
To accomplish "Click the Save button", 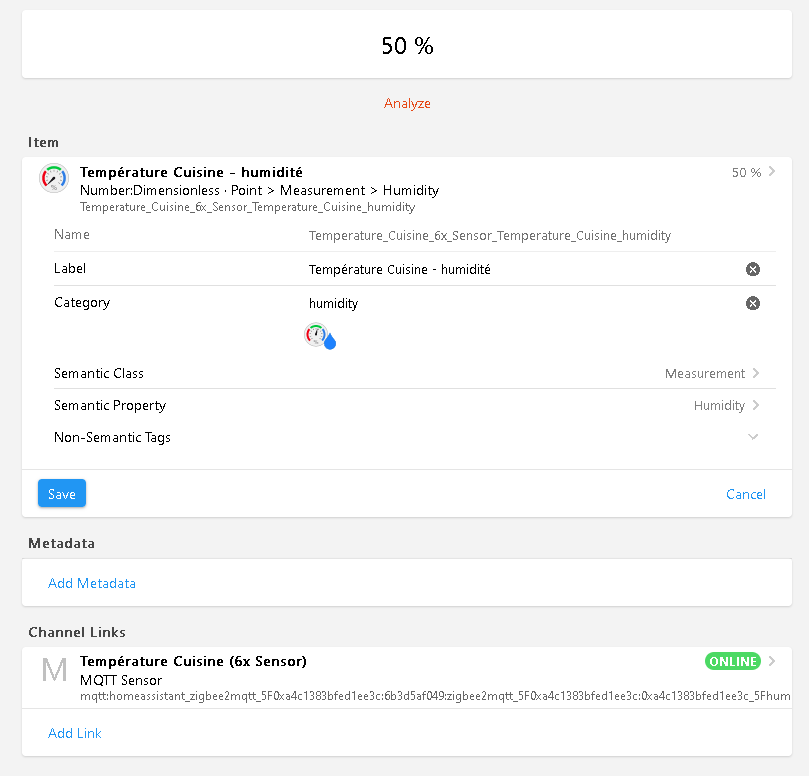I will point(62,494).
